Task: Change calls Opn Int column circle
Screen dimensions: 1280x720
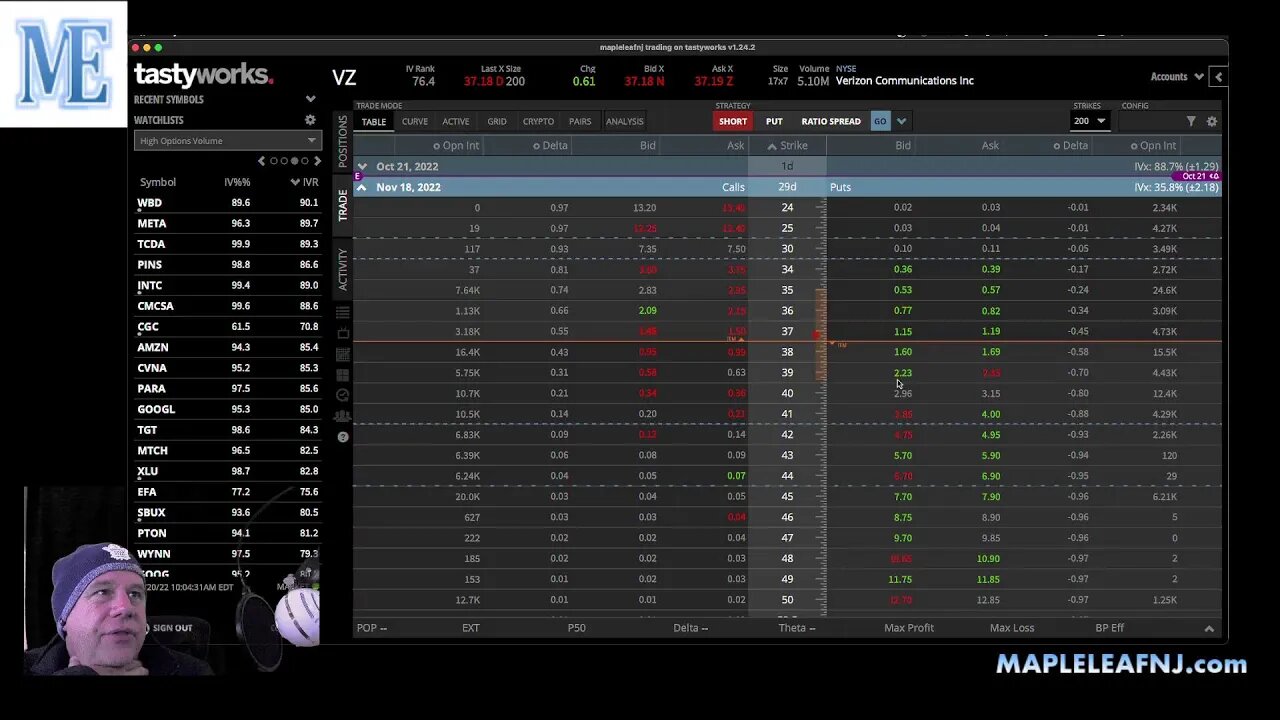Action: [x=435, y=146]
